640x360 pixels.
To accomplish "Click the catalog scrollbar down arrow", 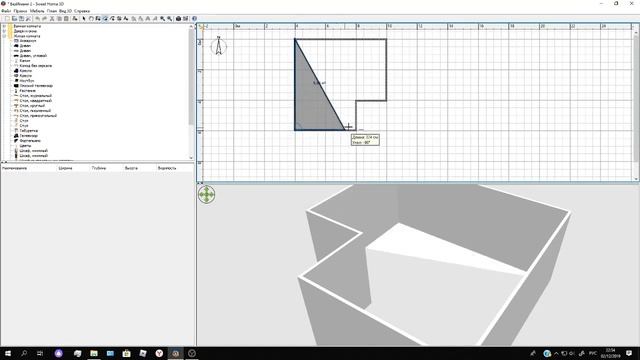I will tap(191, 158).
